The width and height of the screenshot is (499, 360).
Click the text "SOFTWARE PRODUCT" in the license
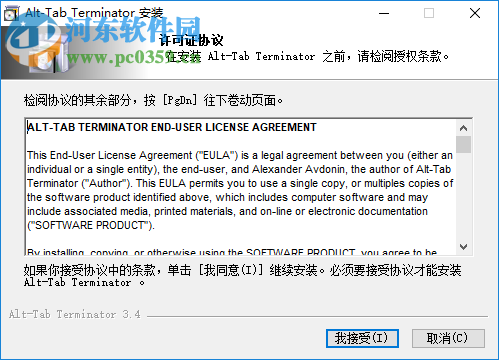click(91, 225)
